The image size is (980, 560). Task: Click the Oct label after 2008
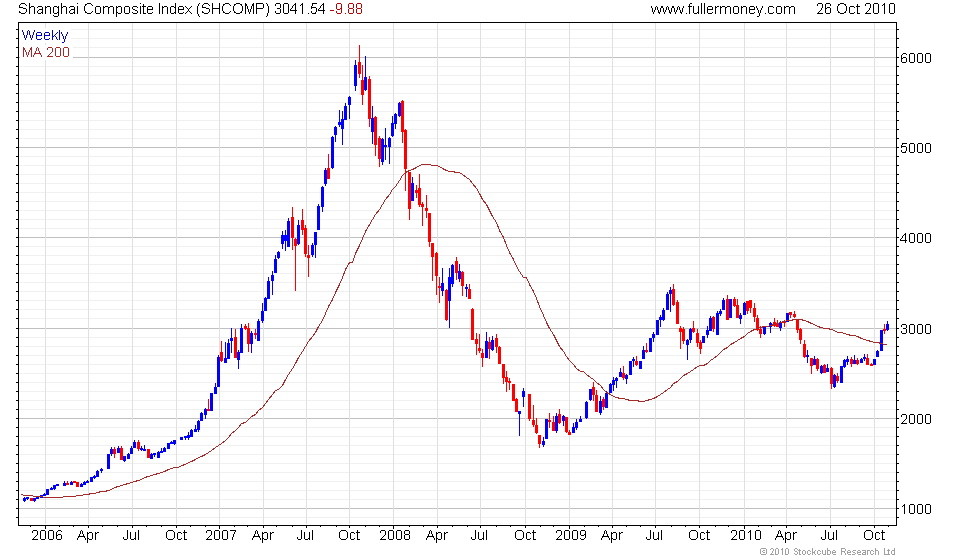coord(525,535)
